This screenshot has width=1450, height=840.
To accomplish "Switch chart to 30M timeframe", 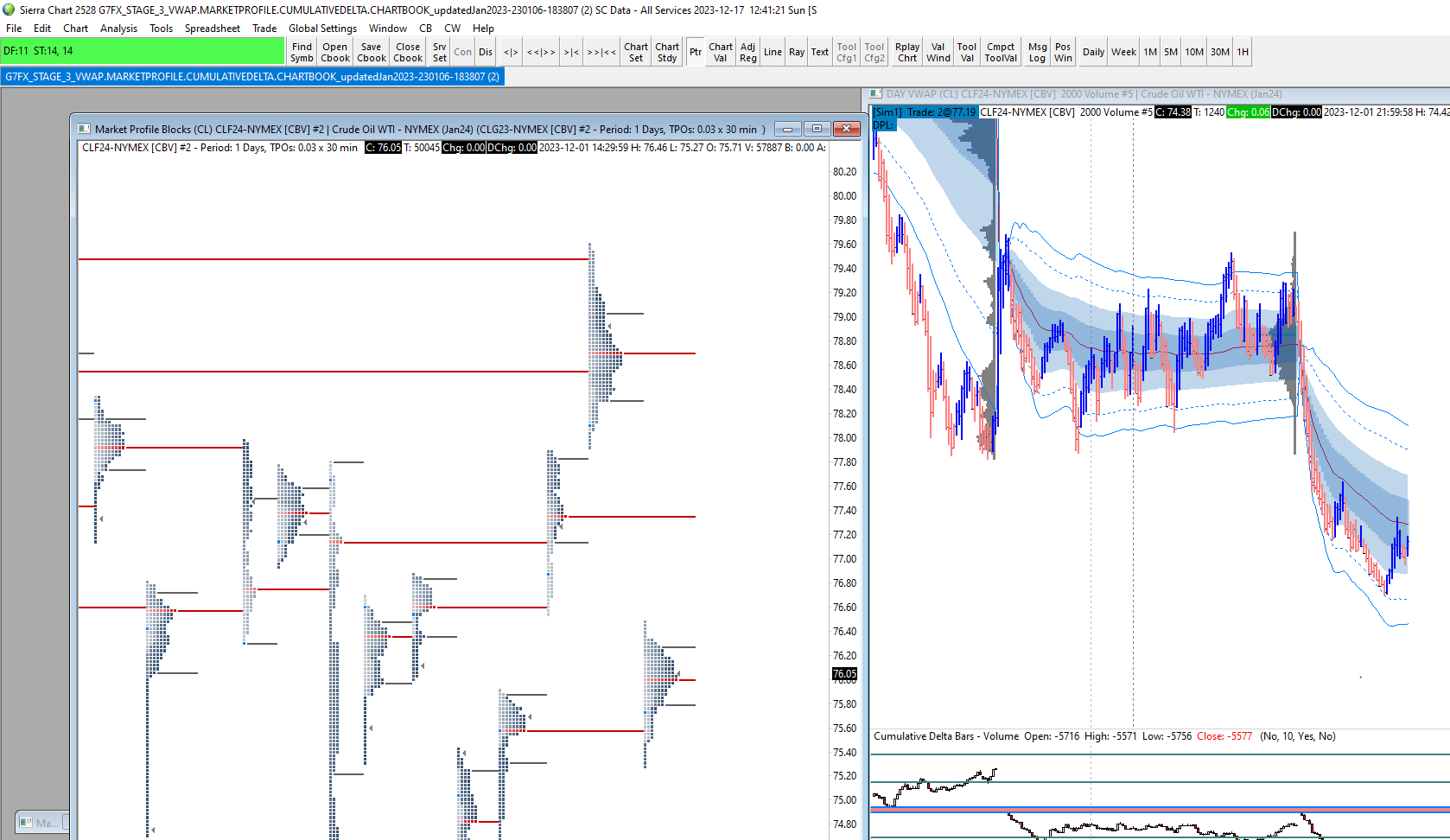I will point(1220,53).
